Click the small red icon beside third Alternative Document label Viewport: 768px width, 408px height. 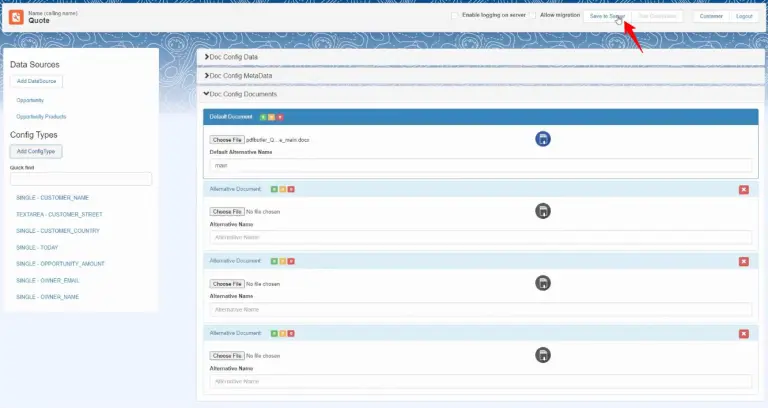tap(291, 334)
